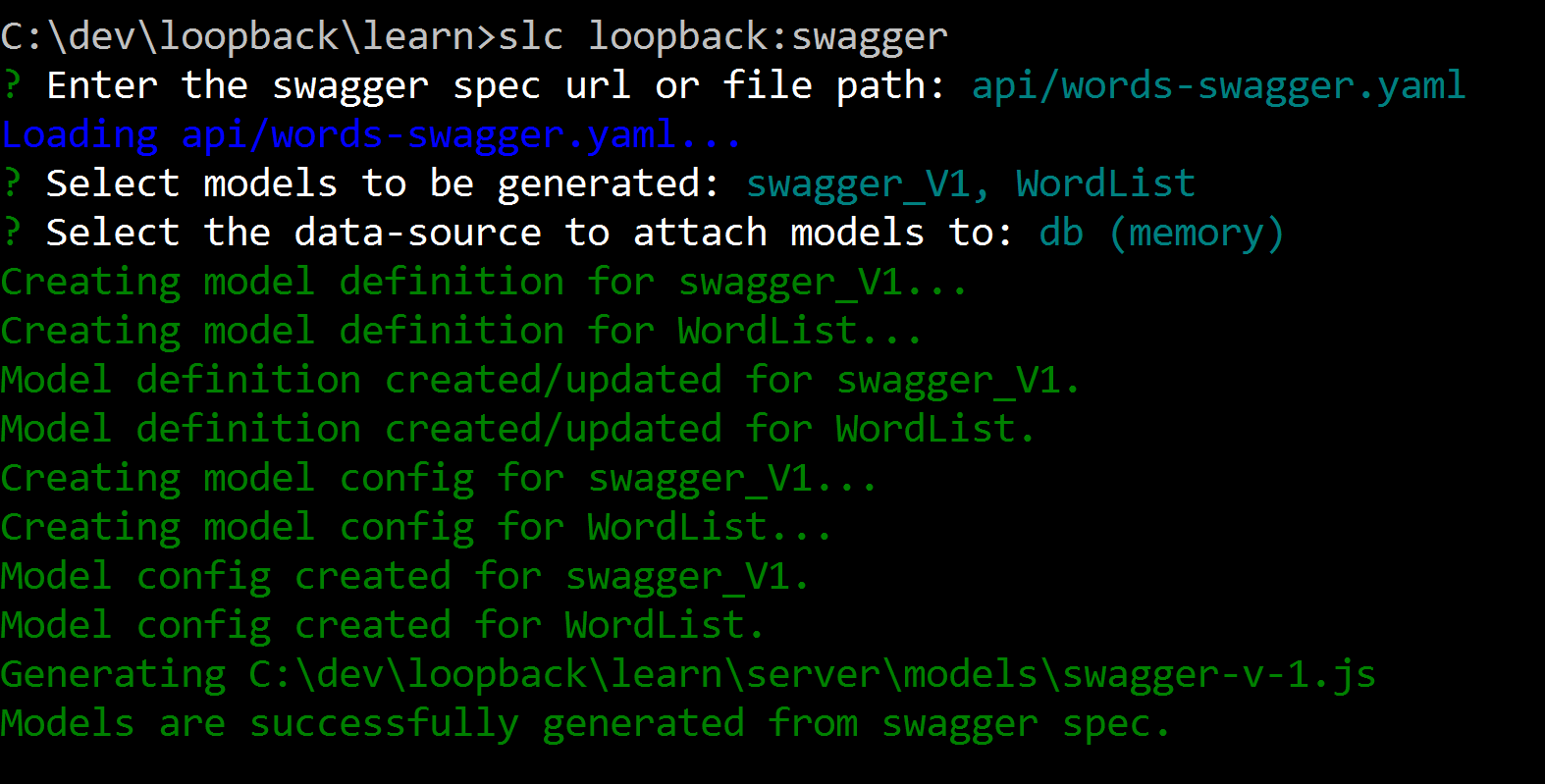
Task: Click 'Model definition created/updated for WordList.' line
Action: [x=518, y=430]
